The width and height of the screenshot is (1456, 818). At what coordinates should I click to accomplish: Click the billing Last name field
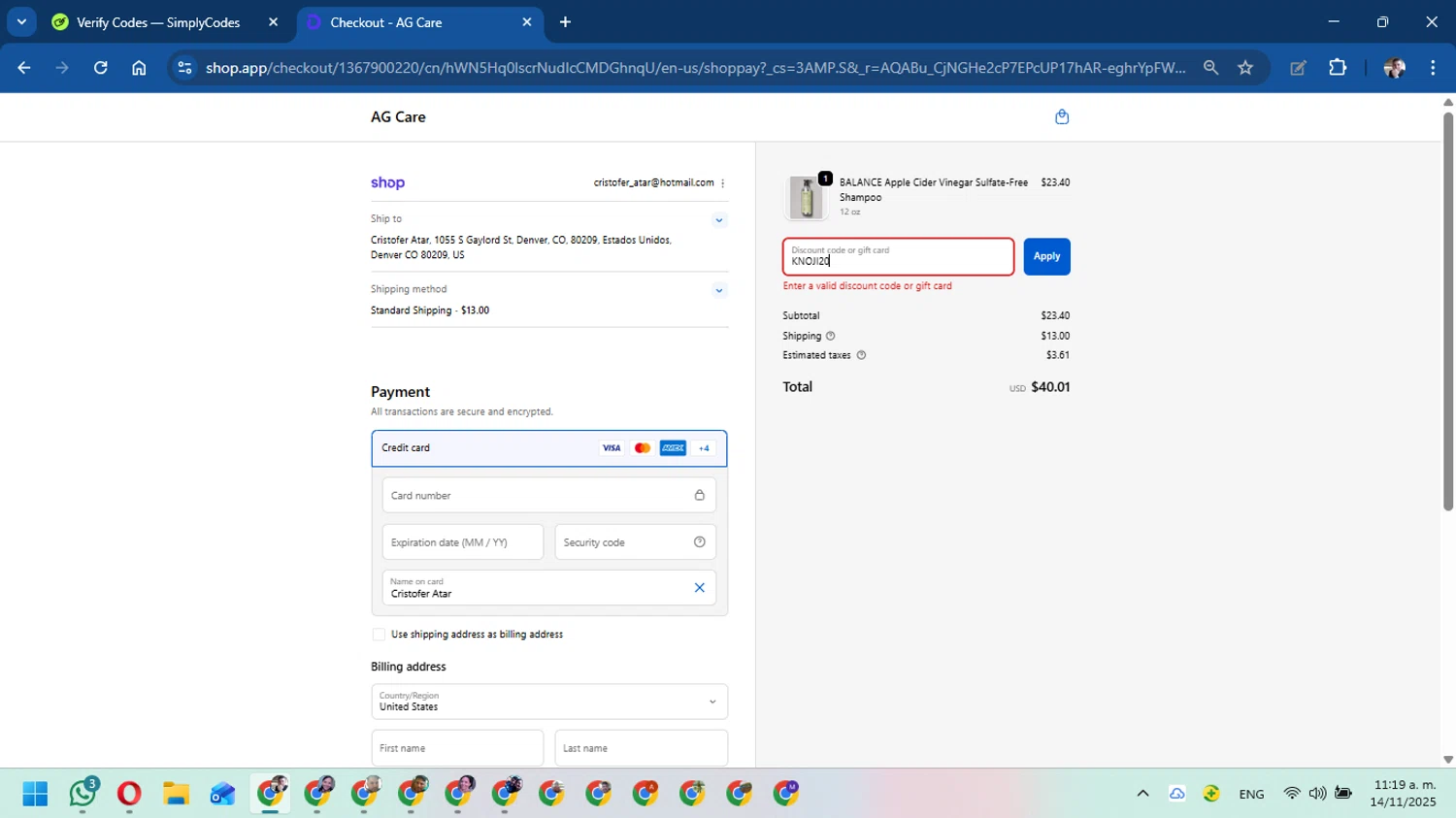642,748
